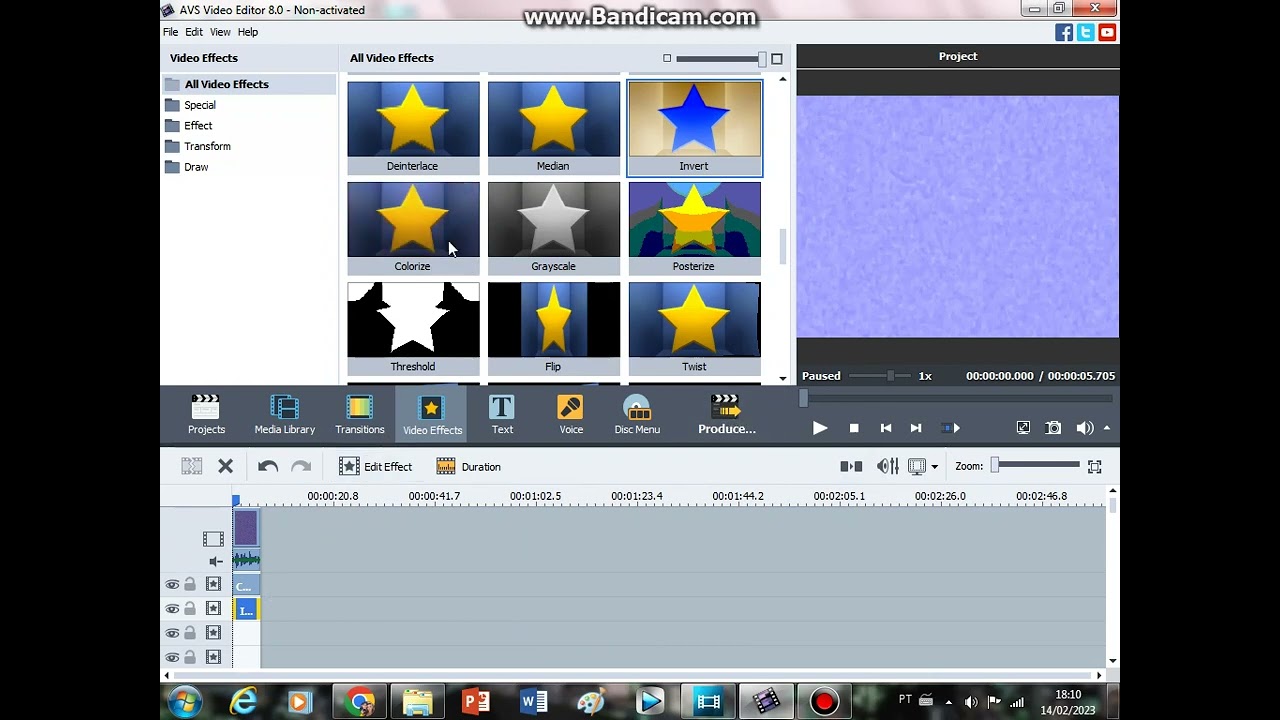The image size is (1280, 720).
Task: Open the View menu
Action: click(220, 32)
